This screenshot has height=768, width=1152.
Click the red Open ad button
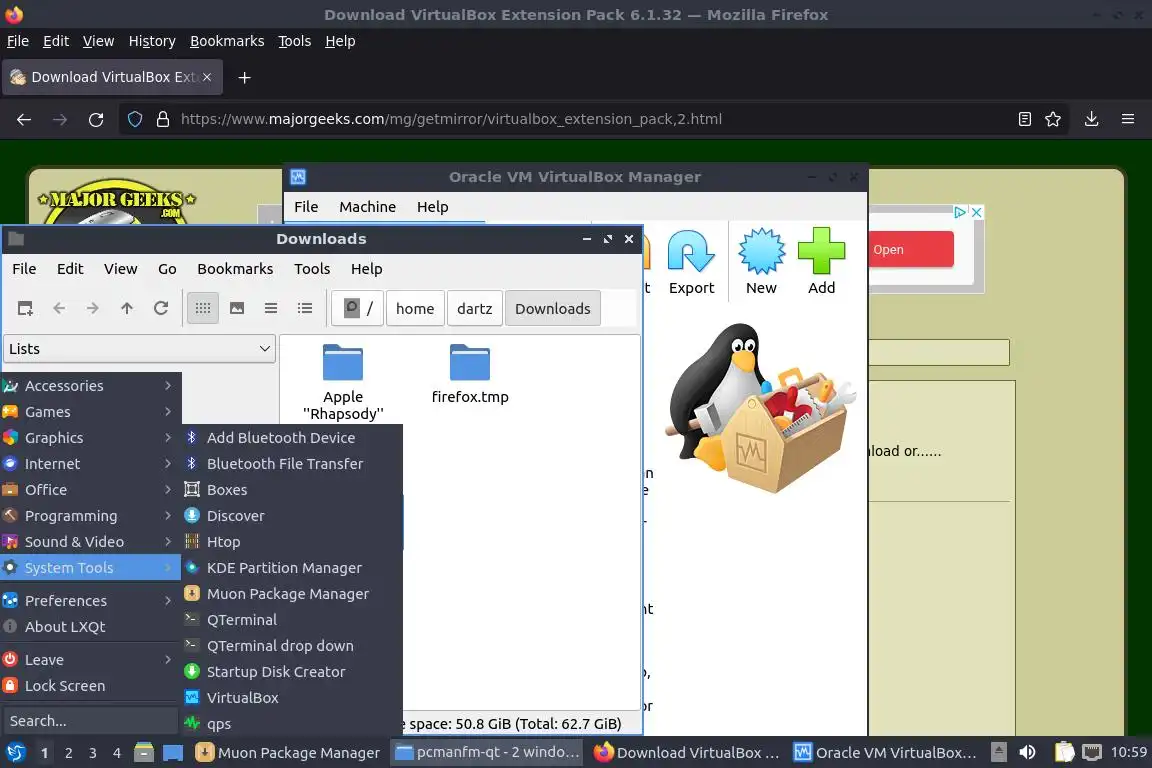(x=911, y=250)
